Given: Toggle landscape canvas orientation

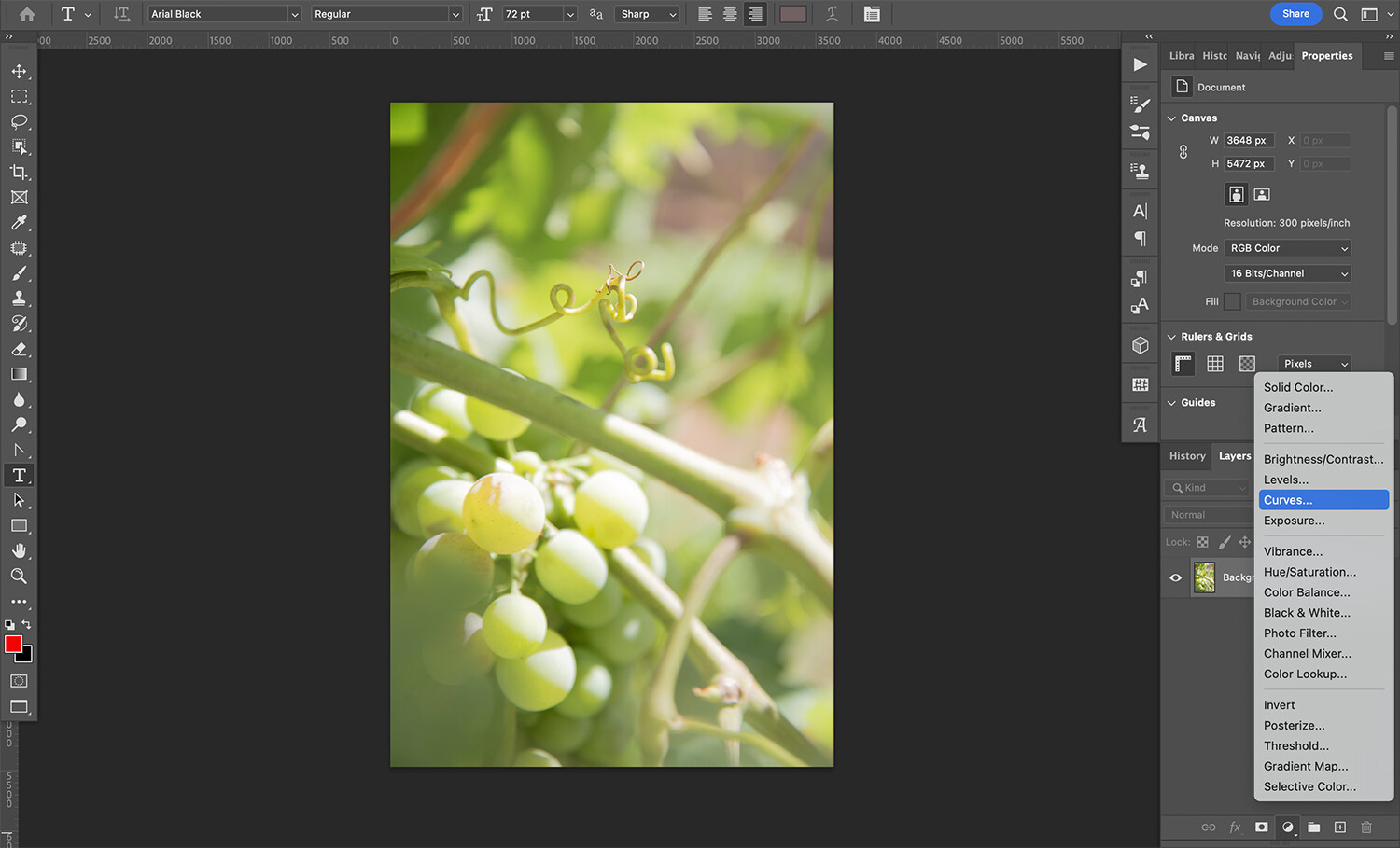Looking at the screenshot, I should tap(1262, 194).
